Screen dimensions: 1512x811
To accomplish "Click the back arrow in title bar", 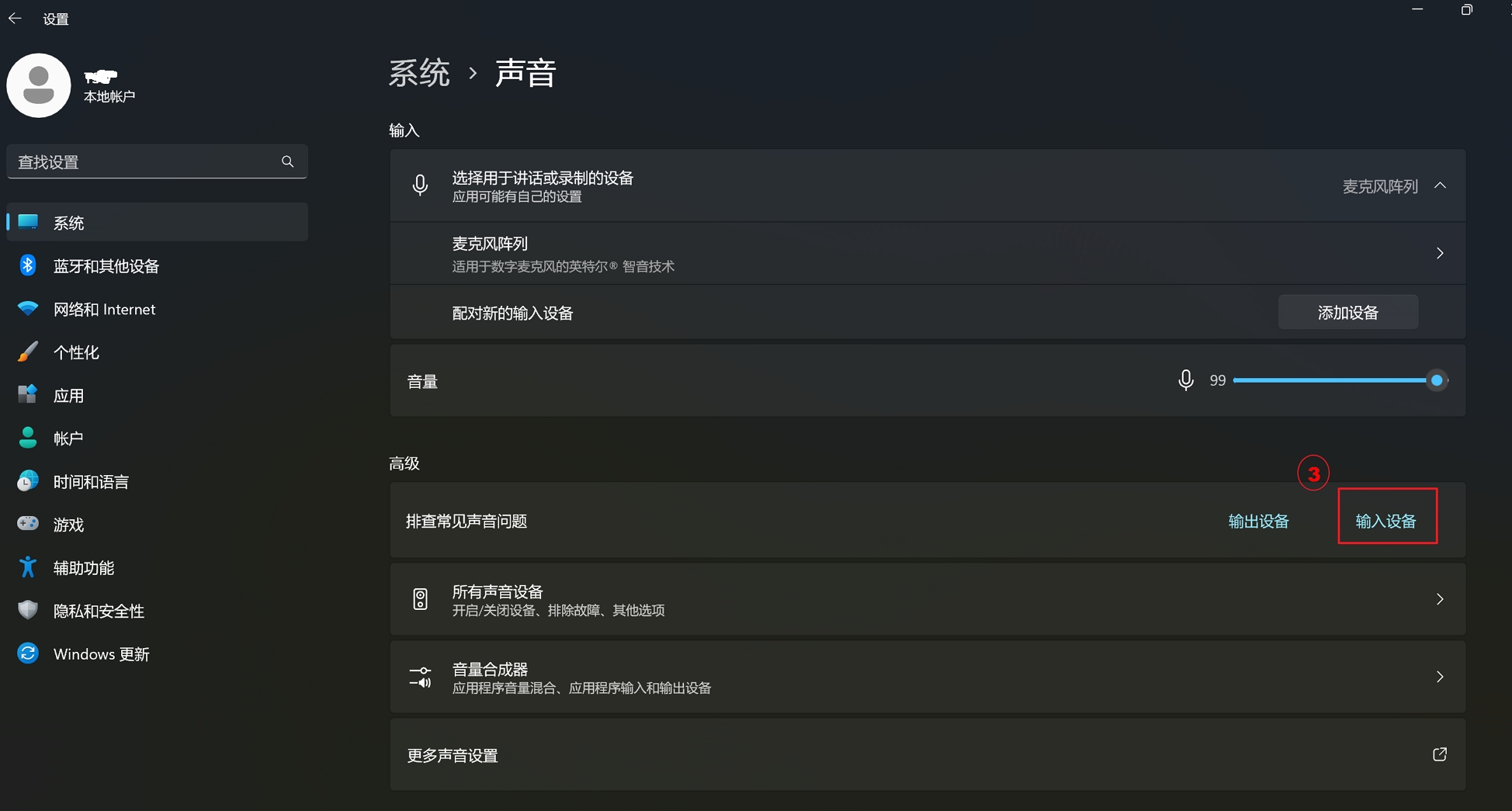I will 15,18.
